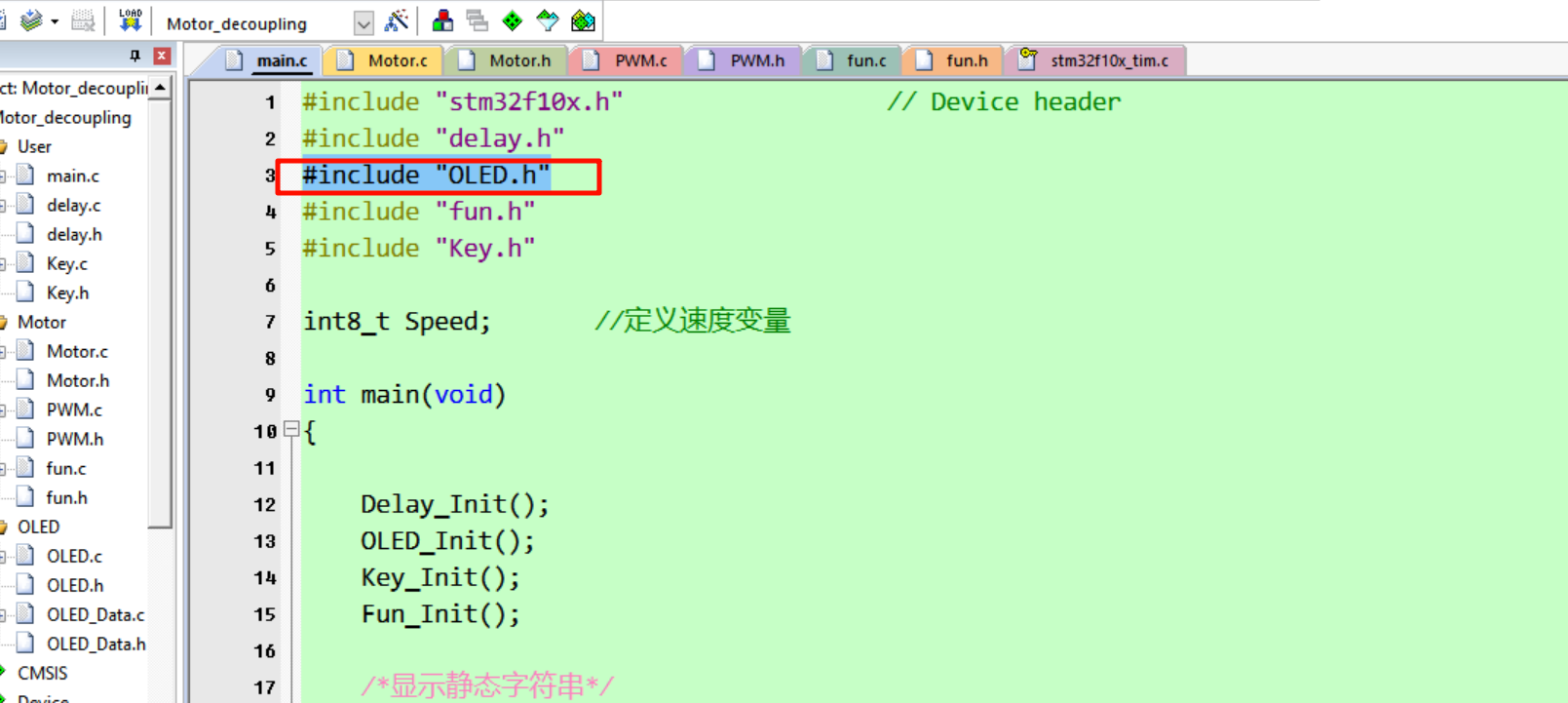Click on the OLED_Init(); call

point(447,541)
